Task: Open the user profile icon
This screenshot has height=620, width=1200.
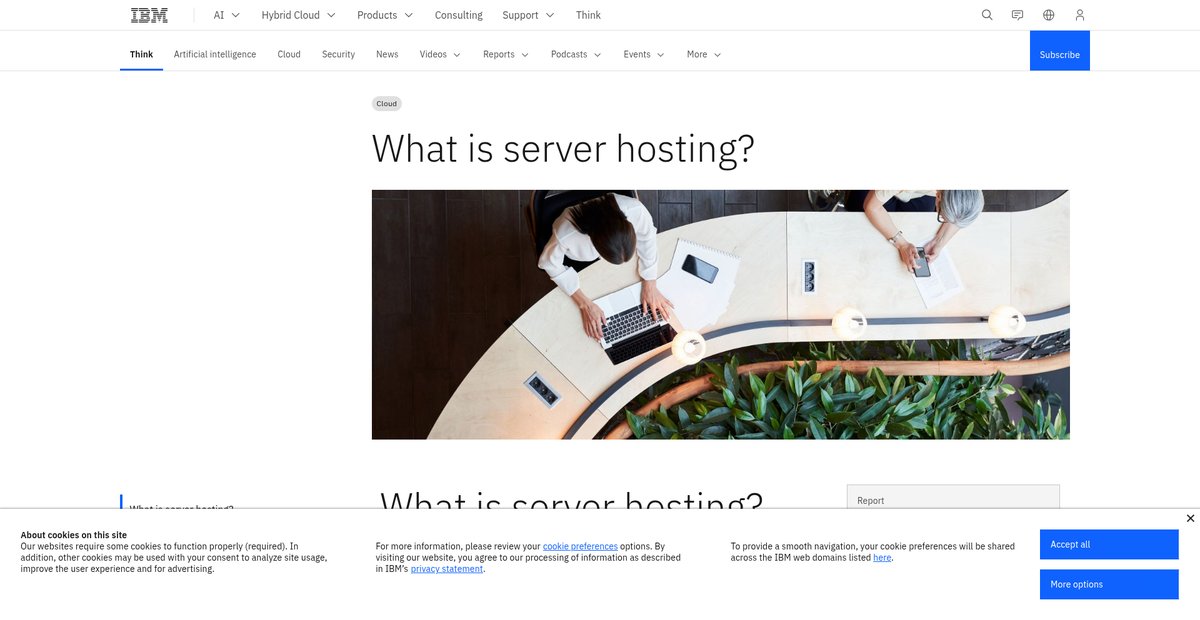Action: point(1079,15)
